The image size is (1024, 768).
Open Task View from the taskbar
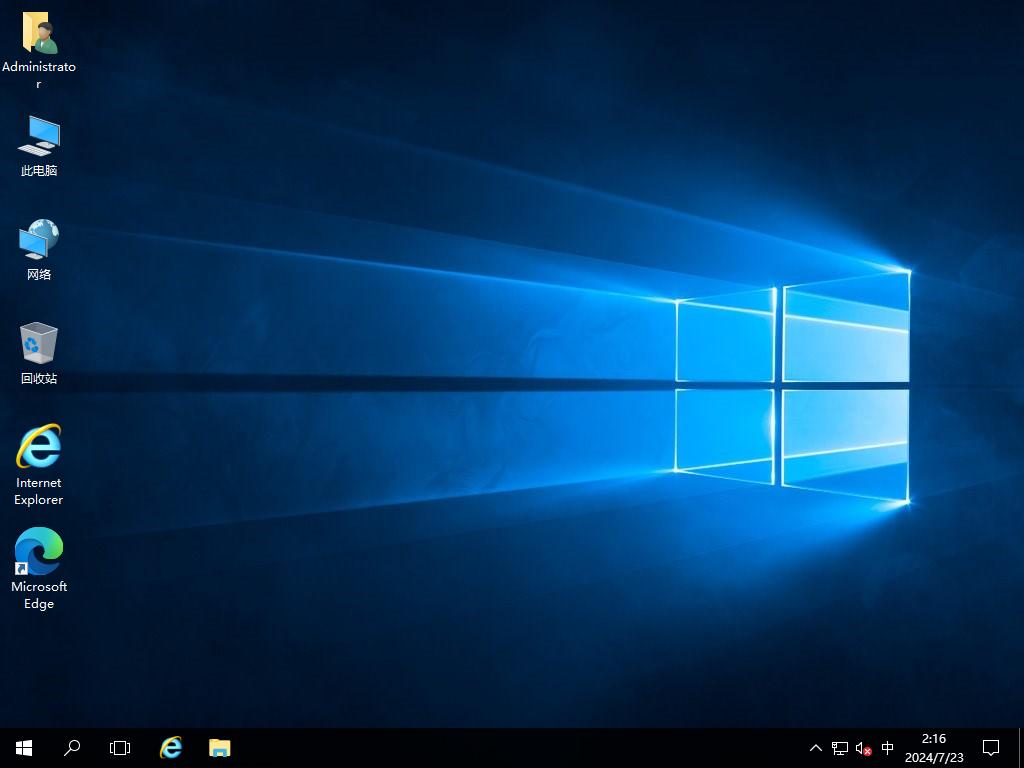120,748
